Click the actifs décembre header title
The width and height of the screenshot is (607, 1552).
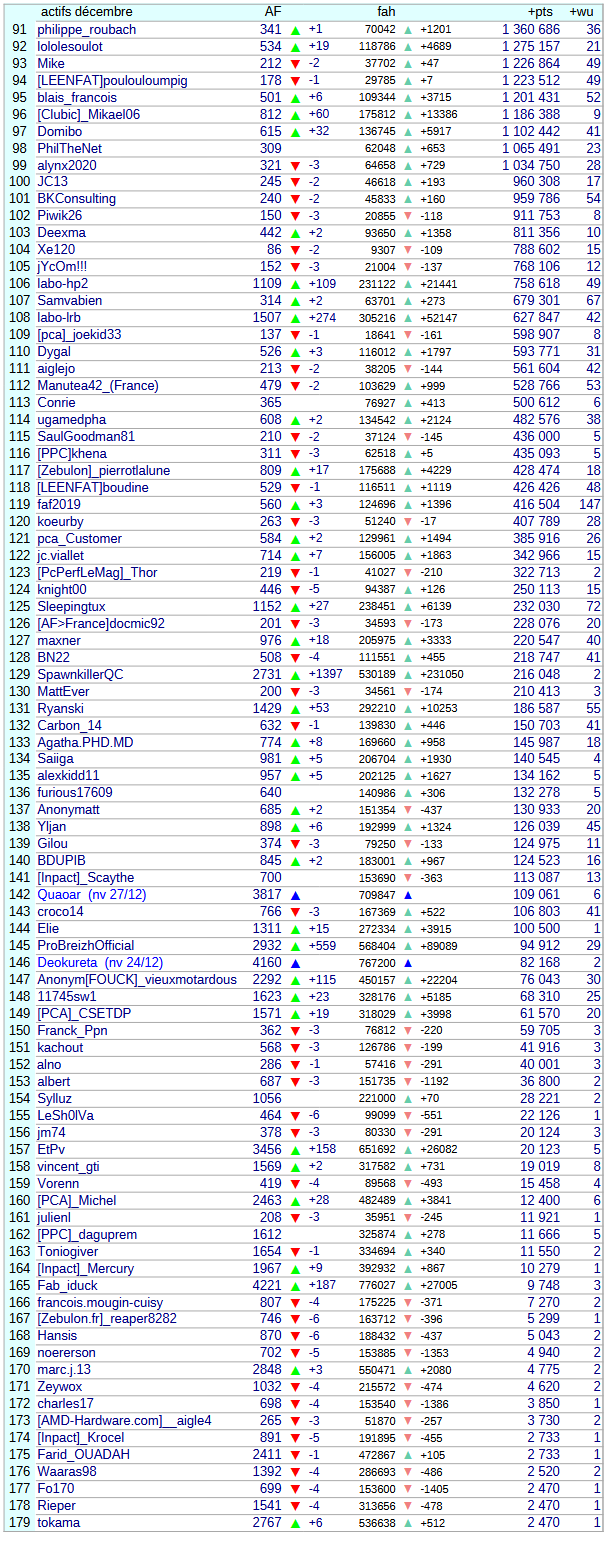click(86, 11)
